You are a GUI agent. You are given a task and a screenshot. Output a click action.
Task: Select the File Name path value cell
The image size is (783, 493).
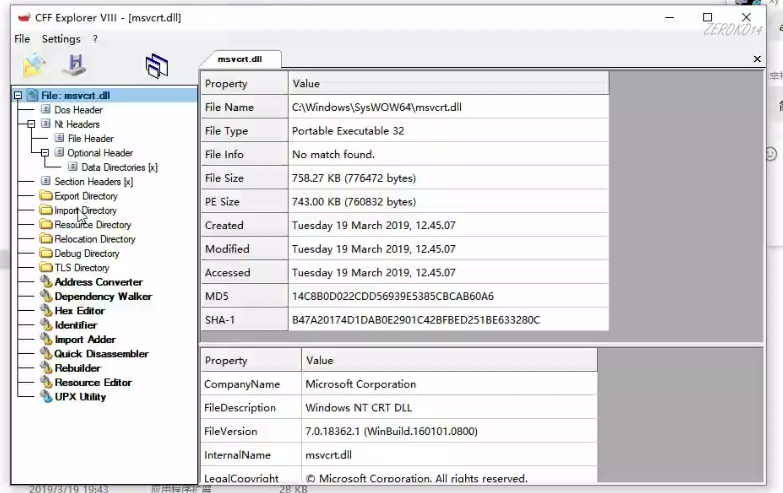point(448,107)
